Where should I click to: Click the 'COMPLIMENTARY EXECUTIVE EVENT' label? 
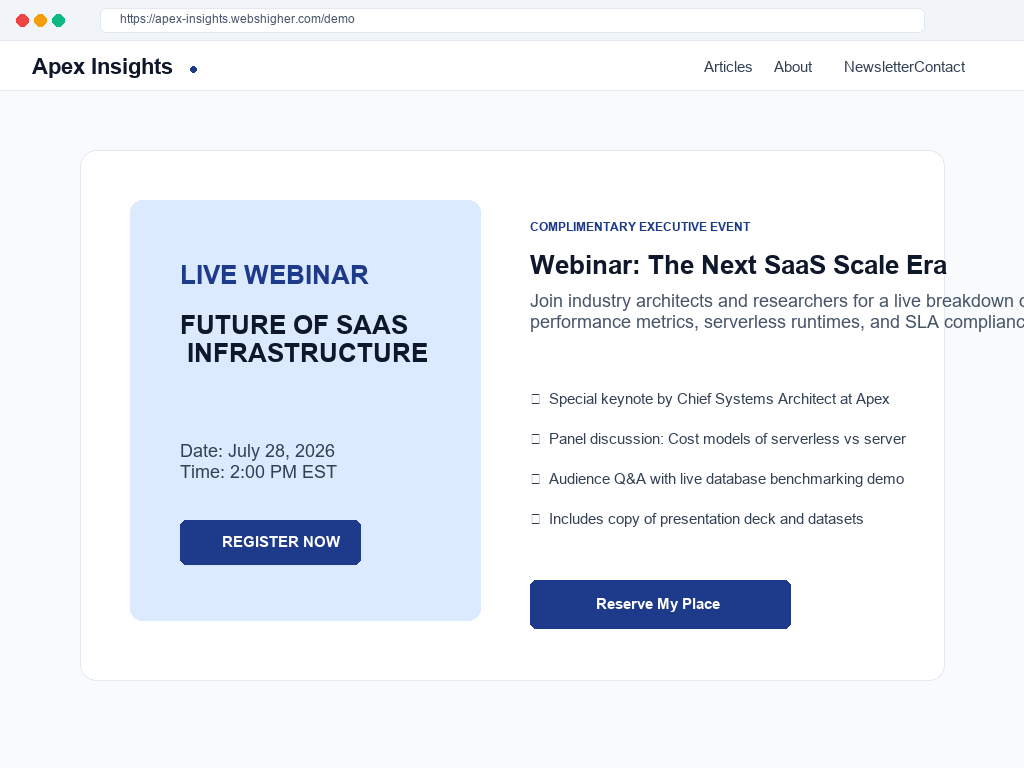[x=640, y=227]
